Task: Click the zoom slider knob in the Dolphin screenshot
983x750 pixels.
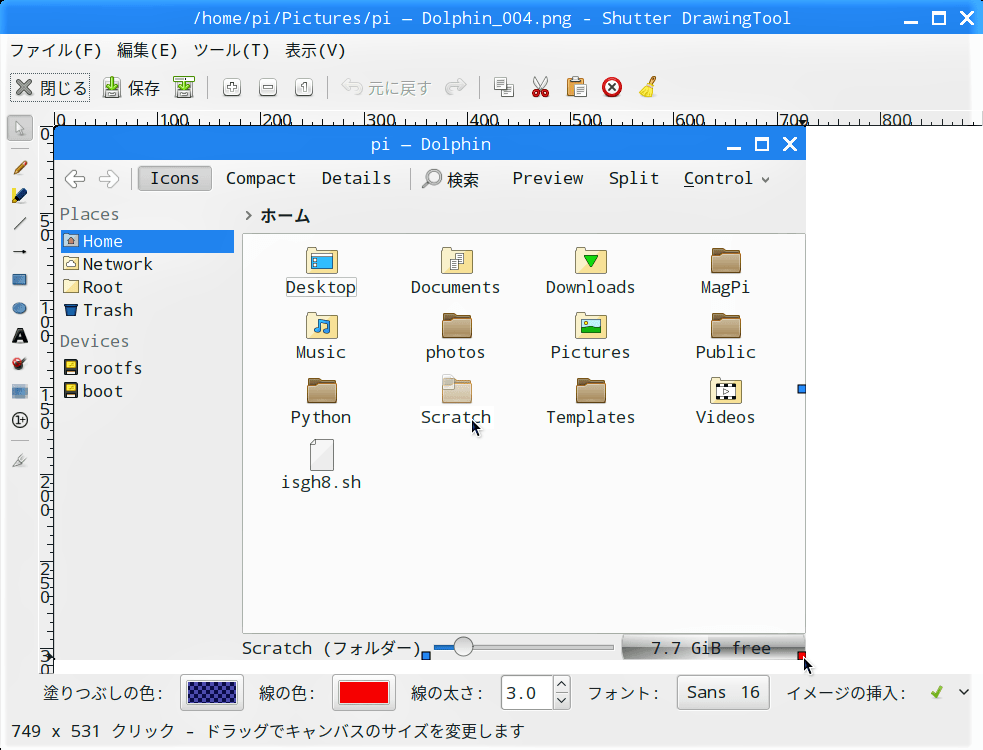Action: coord(463,647)
